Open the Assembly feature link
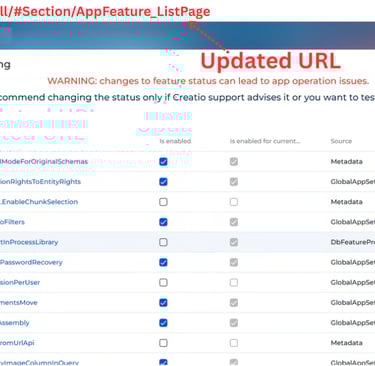 (15, 323)
